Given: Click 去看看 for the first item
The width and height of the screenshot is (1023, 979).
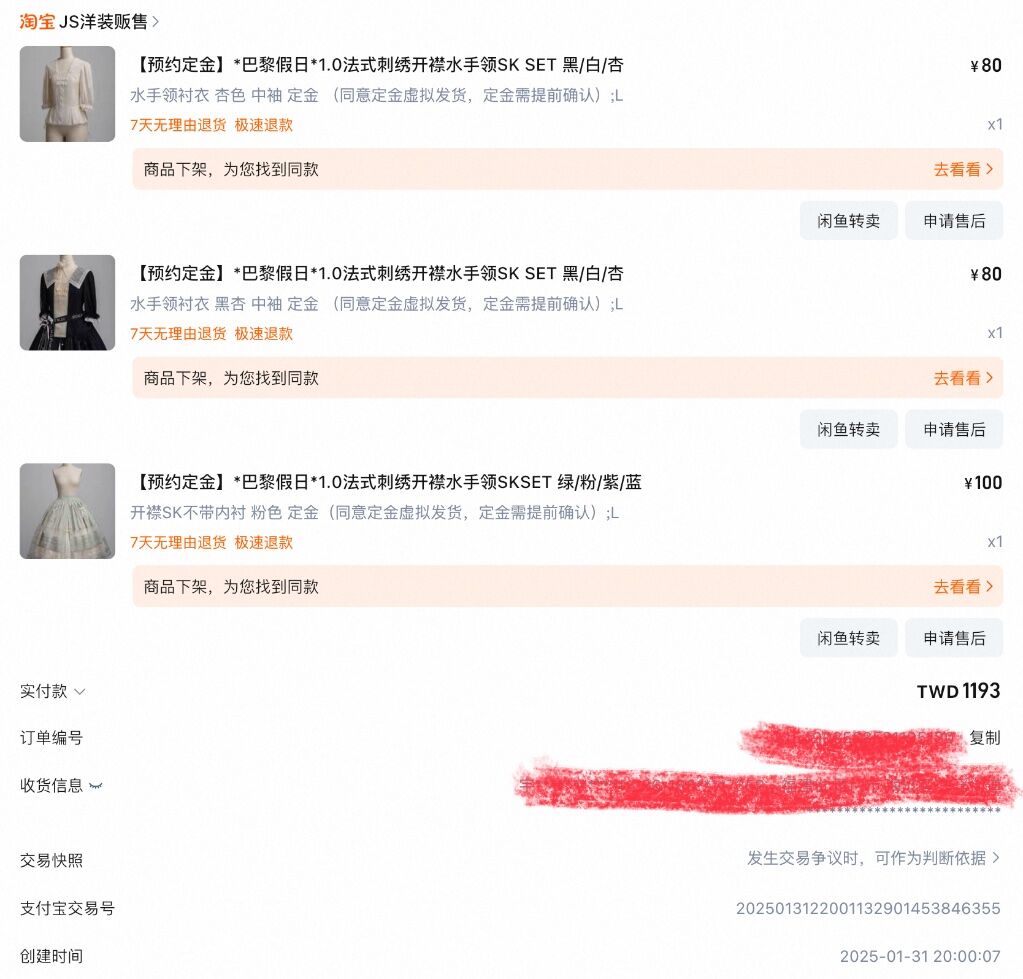Looking at the screenshot, I should 963,170.
